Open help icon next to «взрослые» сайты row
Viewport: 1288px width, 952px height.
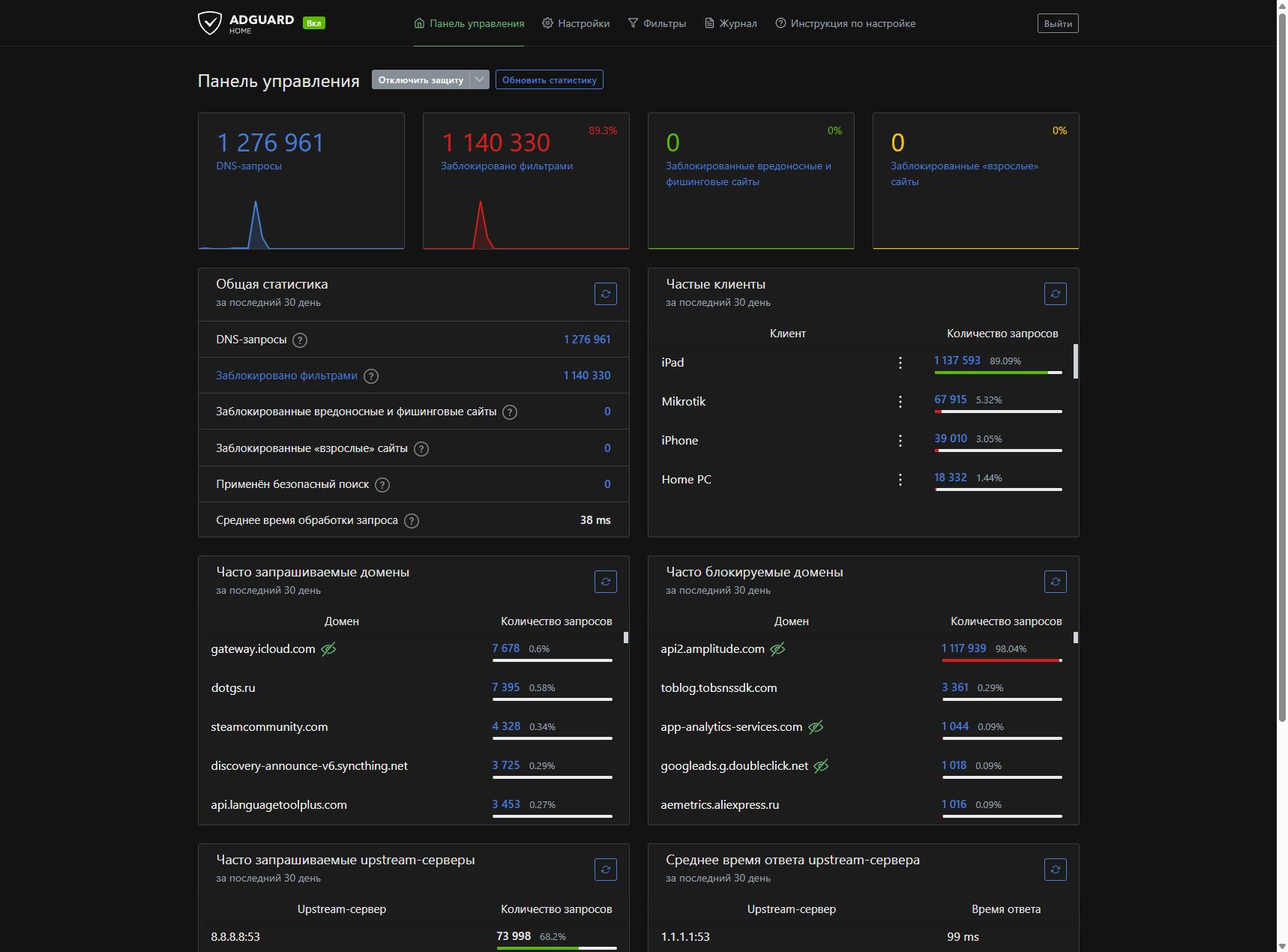(421, 449)
